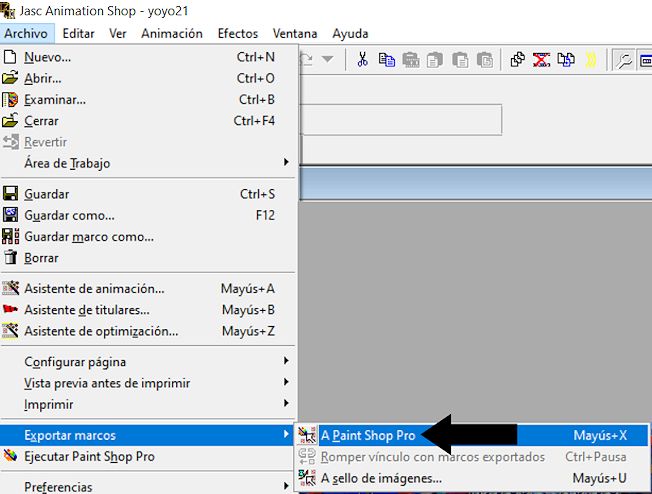Viewport: 652px width, 494px height.
Task: Click the A sello de imágenes submenu icon
Action: (x=307, y=478)
